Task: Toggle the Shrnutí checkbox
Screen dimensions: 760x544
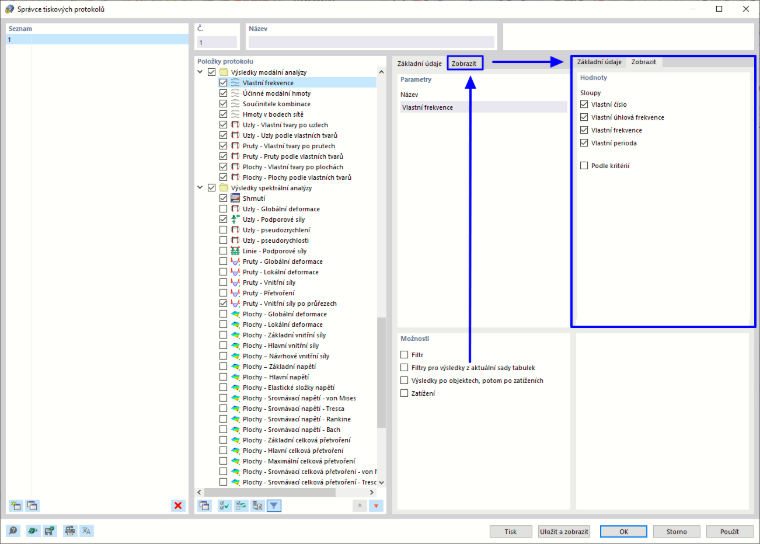Action: point(223,198)
